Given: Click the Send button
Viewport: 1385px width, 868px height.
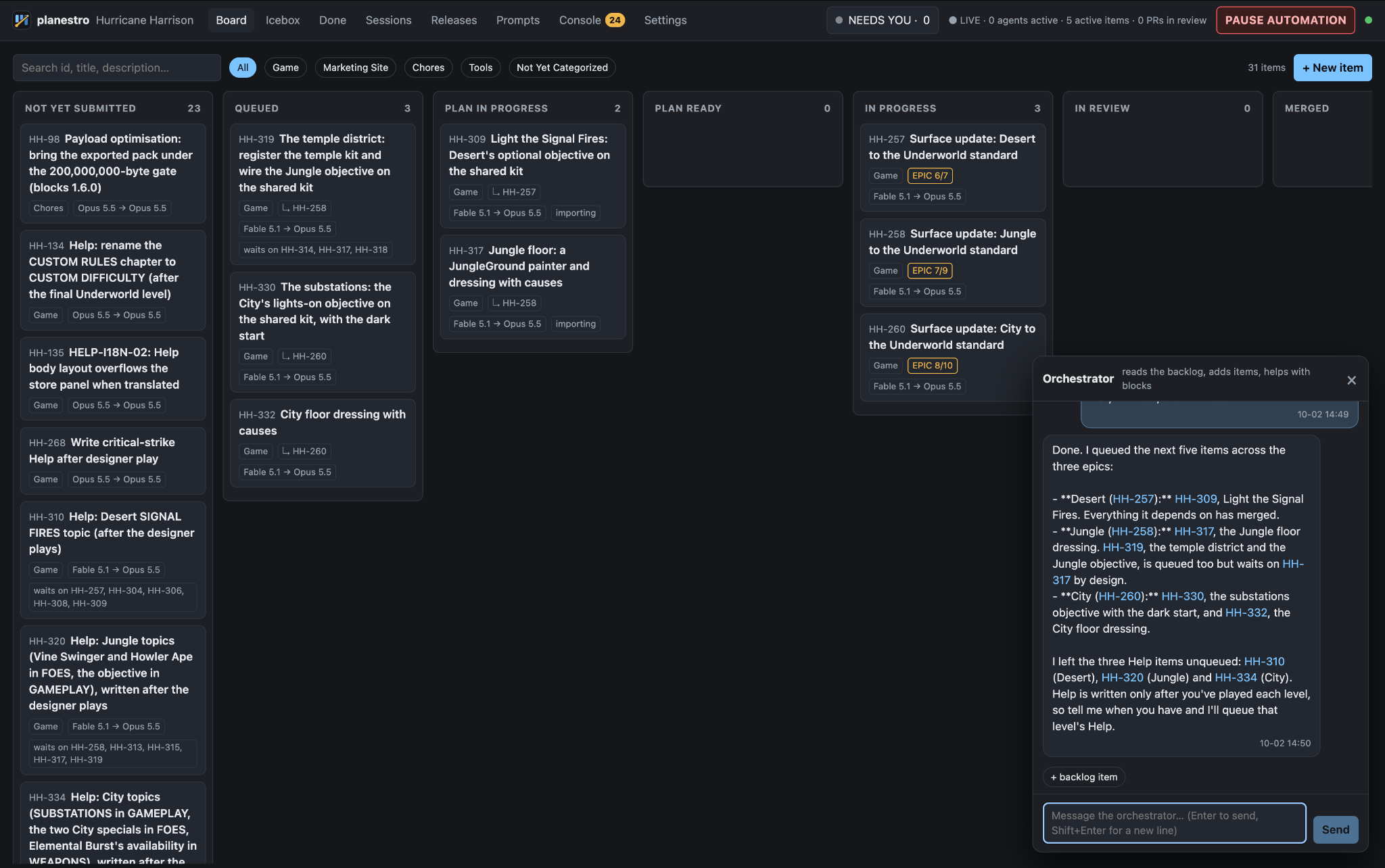Looking at the screenshot, I should click(x=1335, y=829).
